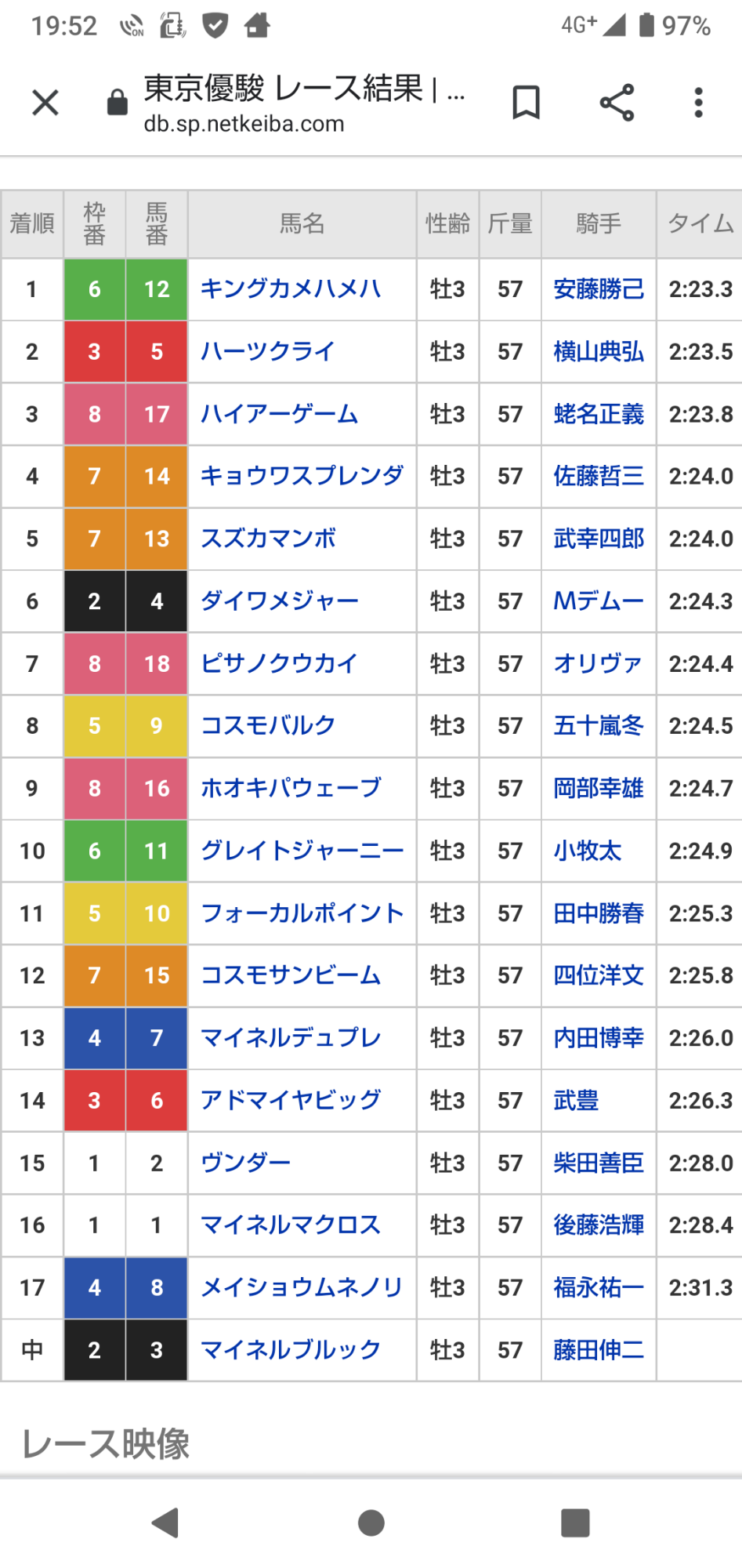Open jockey link 福永祐一
The image size is (742, 1568).
pos(599,1287)
